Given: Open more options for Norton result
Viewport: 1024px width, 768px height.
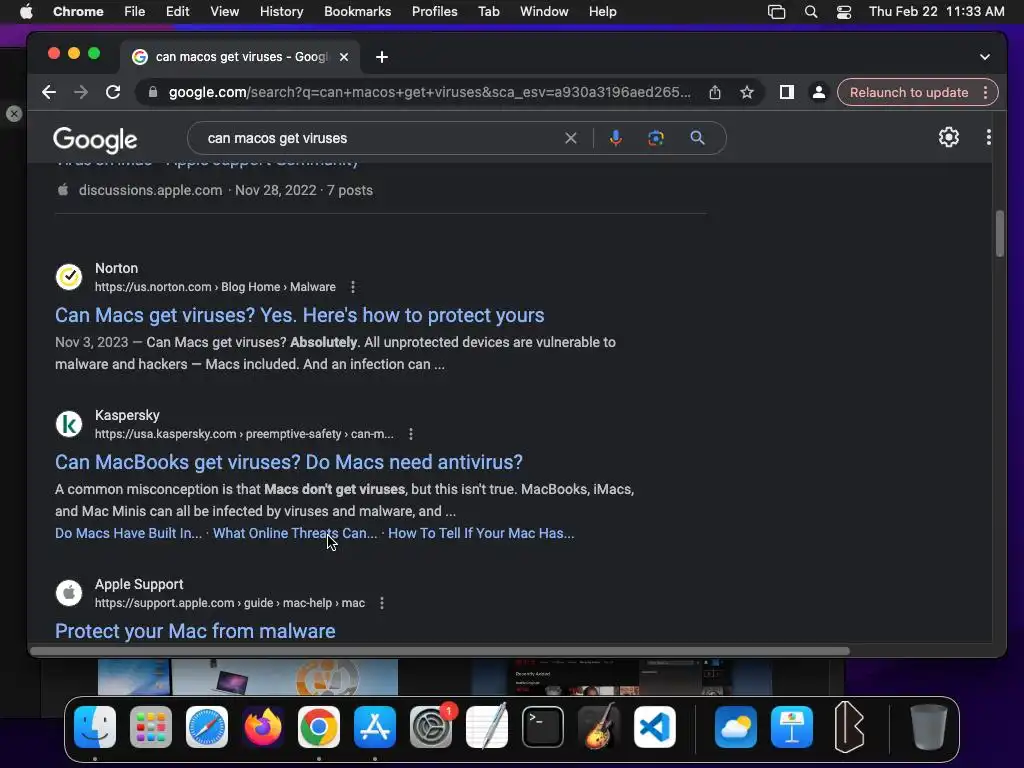Looking at the screenshot, I should [353, 287].
